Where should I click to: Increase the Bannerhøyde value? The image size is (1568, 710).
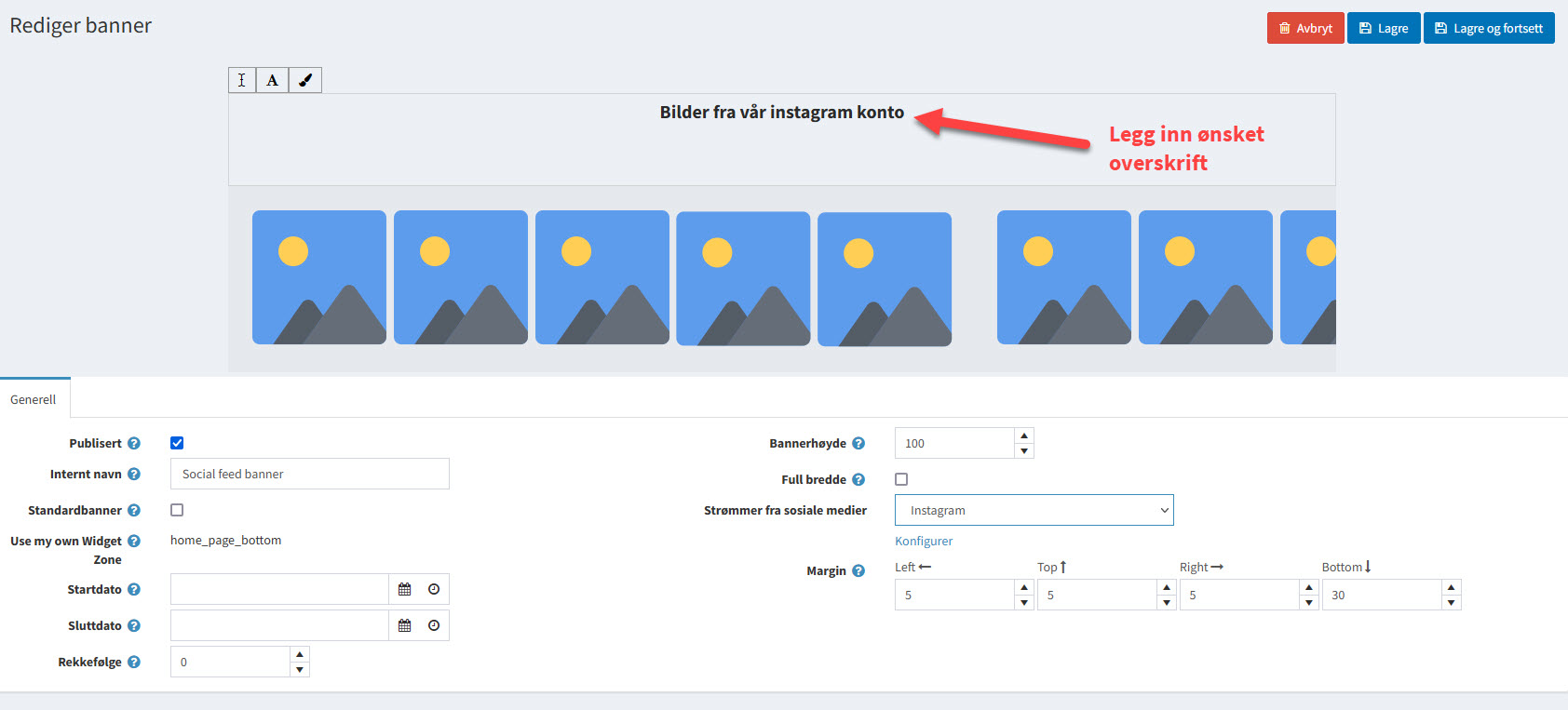point(1024,435)
